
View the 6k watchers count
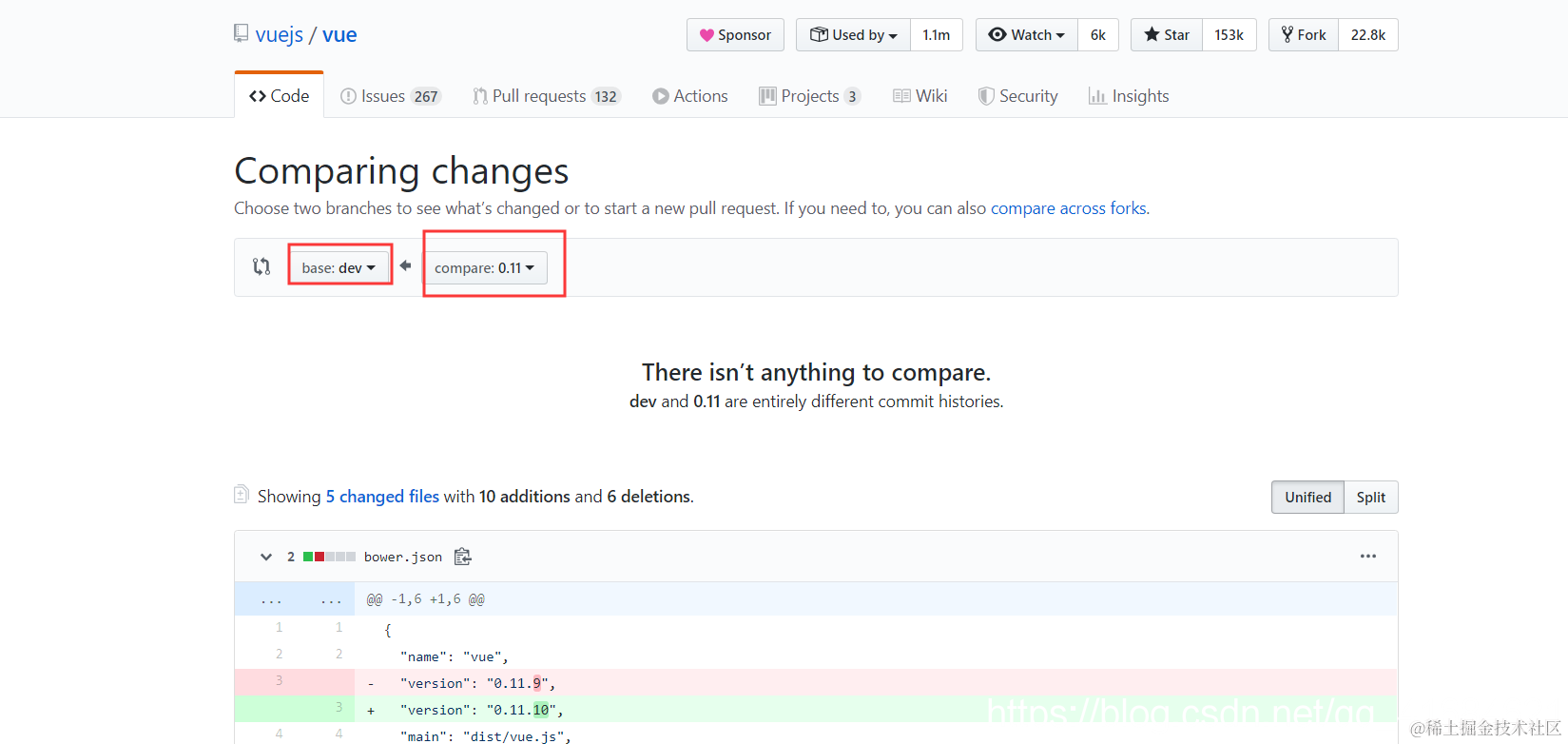pyautogui.click(x=1098, y=35)
